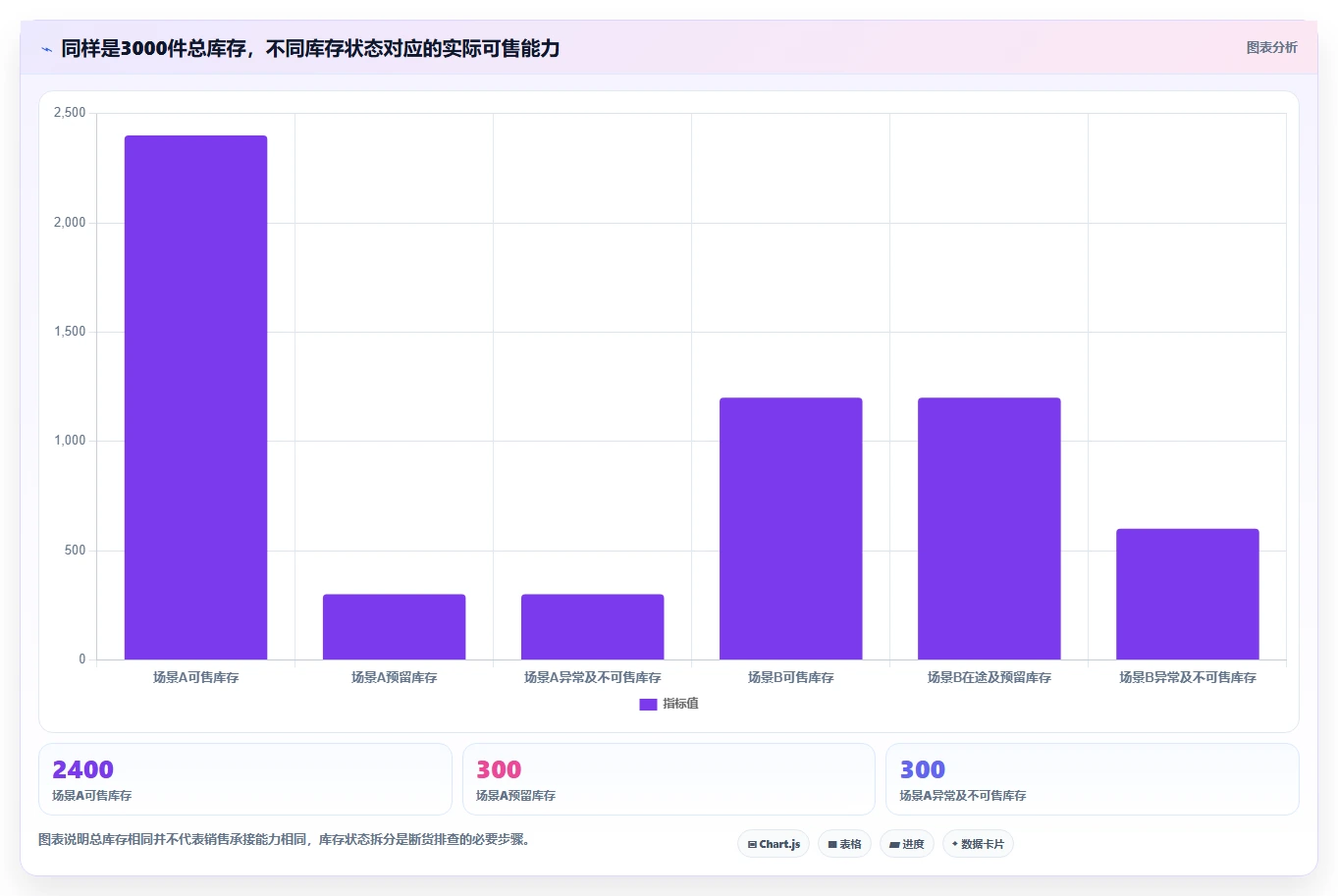Select the Chart.js tag chip
1338x896 pixels.
point(774,844)
